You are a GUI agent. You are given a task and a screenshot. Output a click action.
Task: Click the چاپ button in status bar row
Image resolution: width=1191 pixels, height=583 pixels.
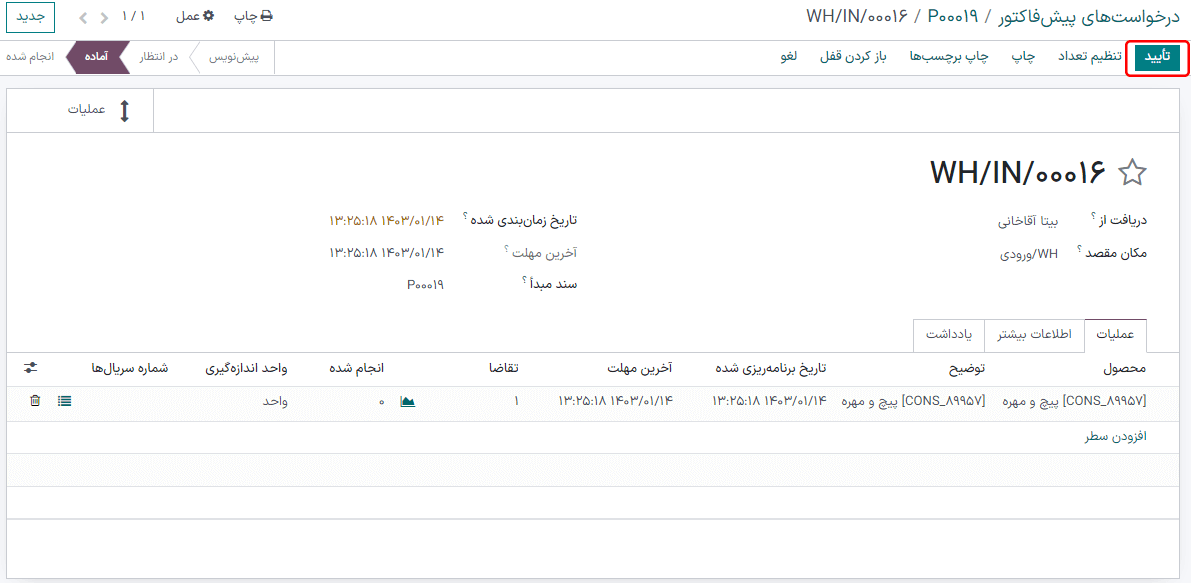pyautogui.click(x=1023, y=58)
